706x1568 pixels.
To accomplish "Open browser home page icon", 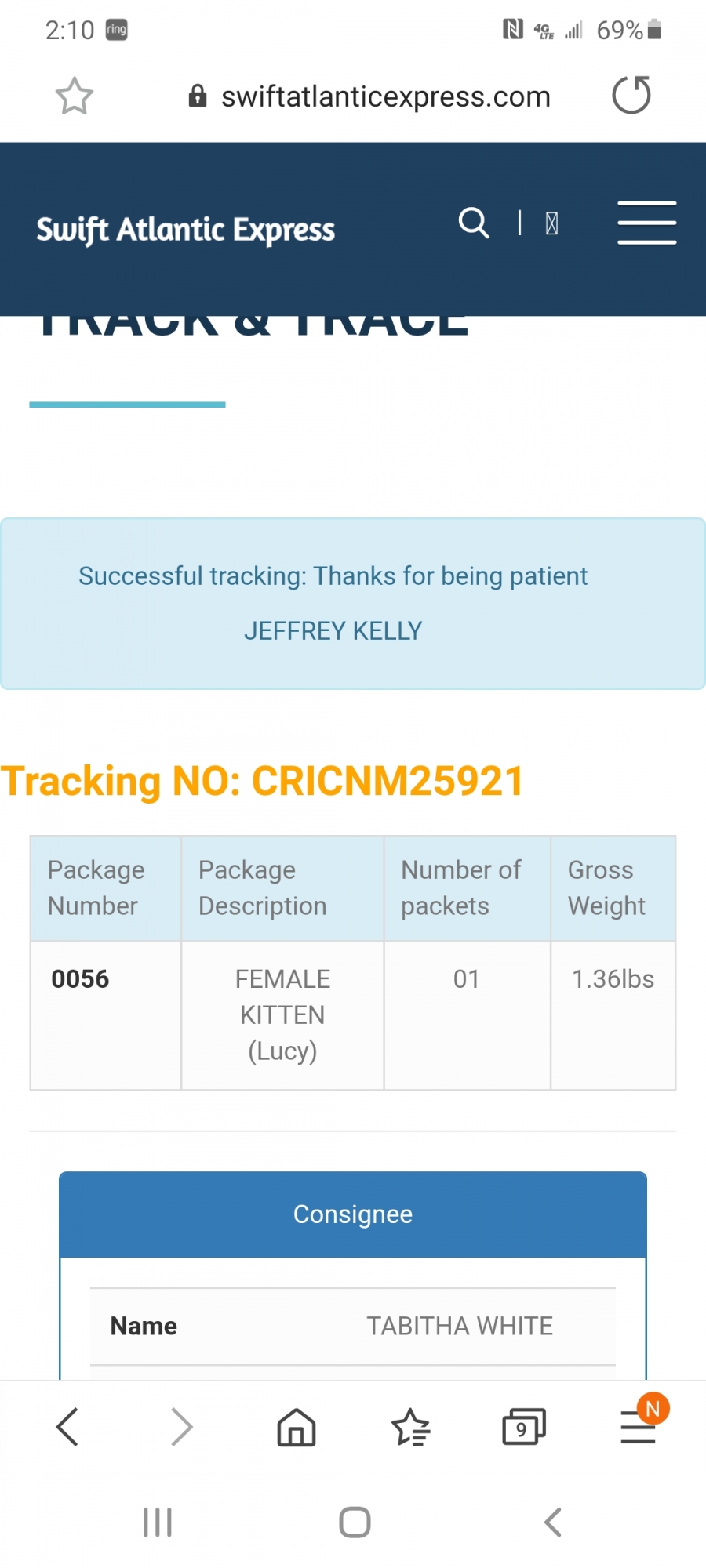I will pyautogui.click(x=297, y=1427).
